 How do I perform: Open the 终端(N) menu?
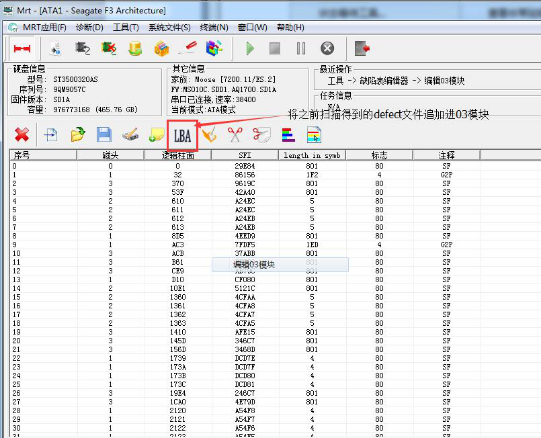point(214,27)
